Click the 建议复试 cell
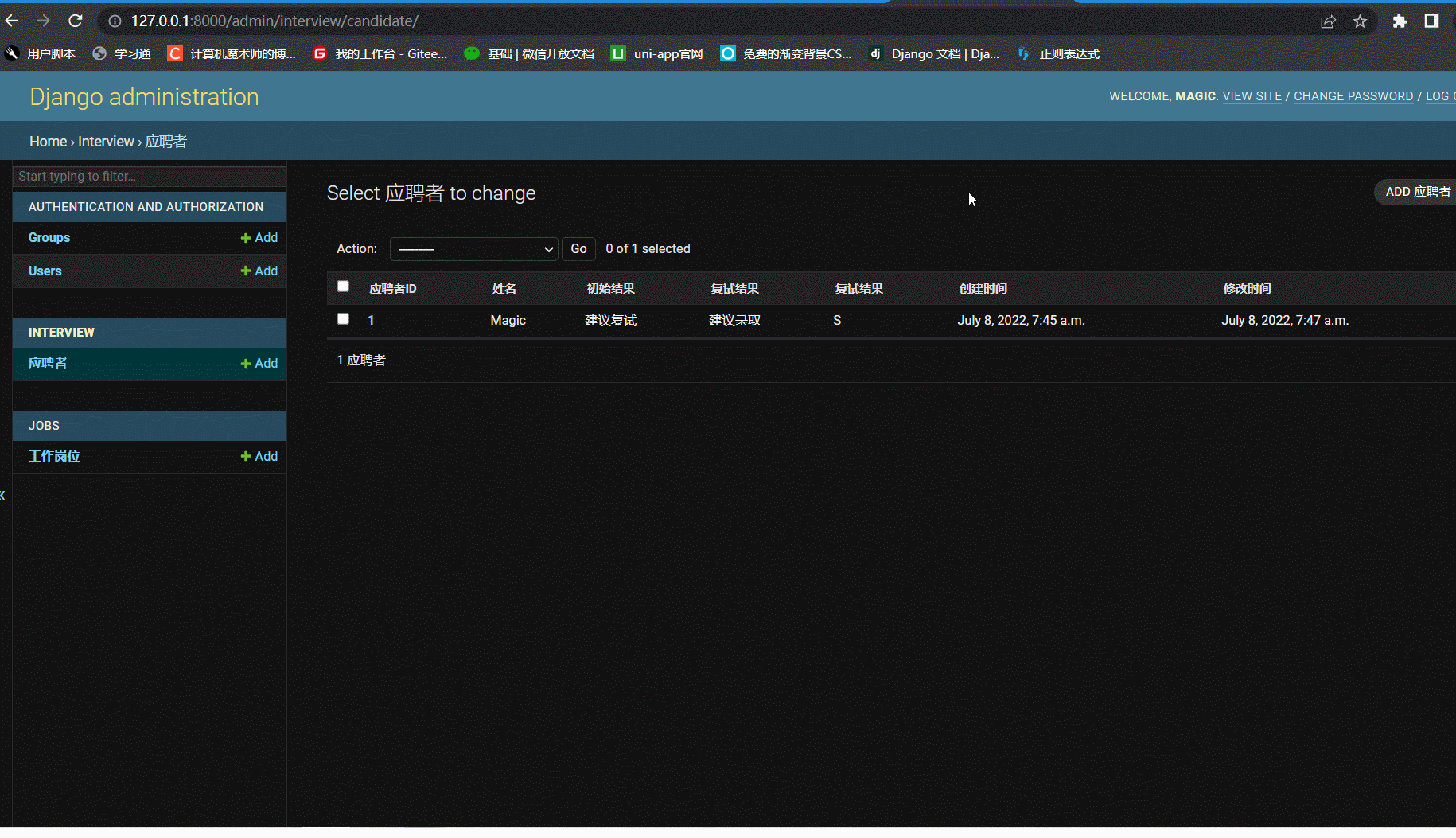 click(610, 320)
